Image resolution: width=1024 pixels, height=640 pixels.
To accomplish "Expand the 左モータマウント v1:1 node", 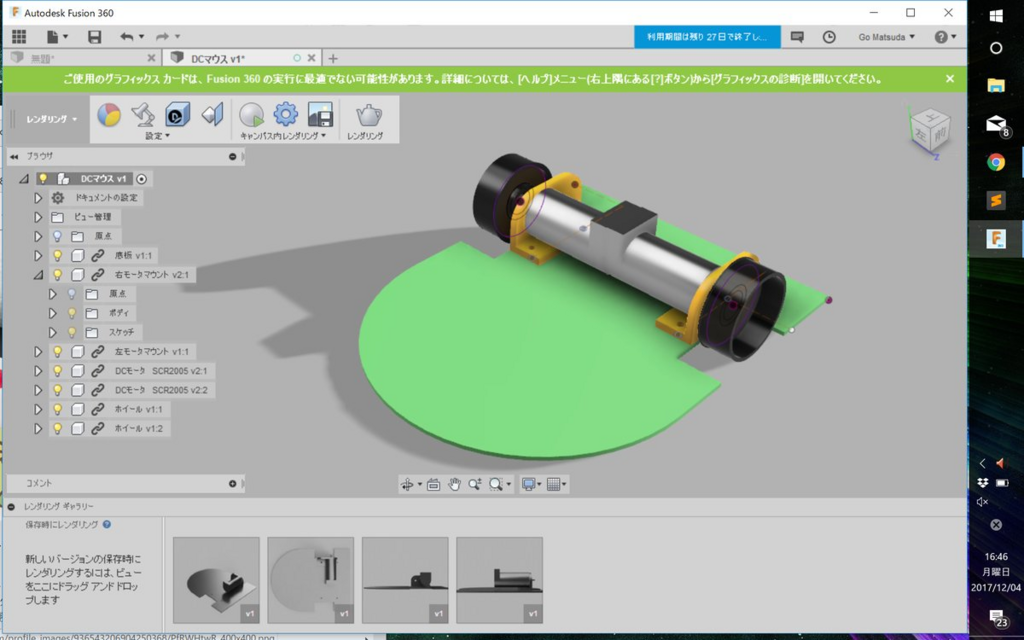I will (38, 351).
